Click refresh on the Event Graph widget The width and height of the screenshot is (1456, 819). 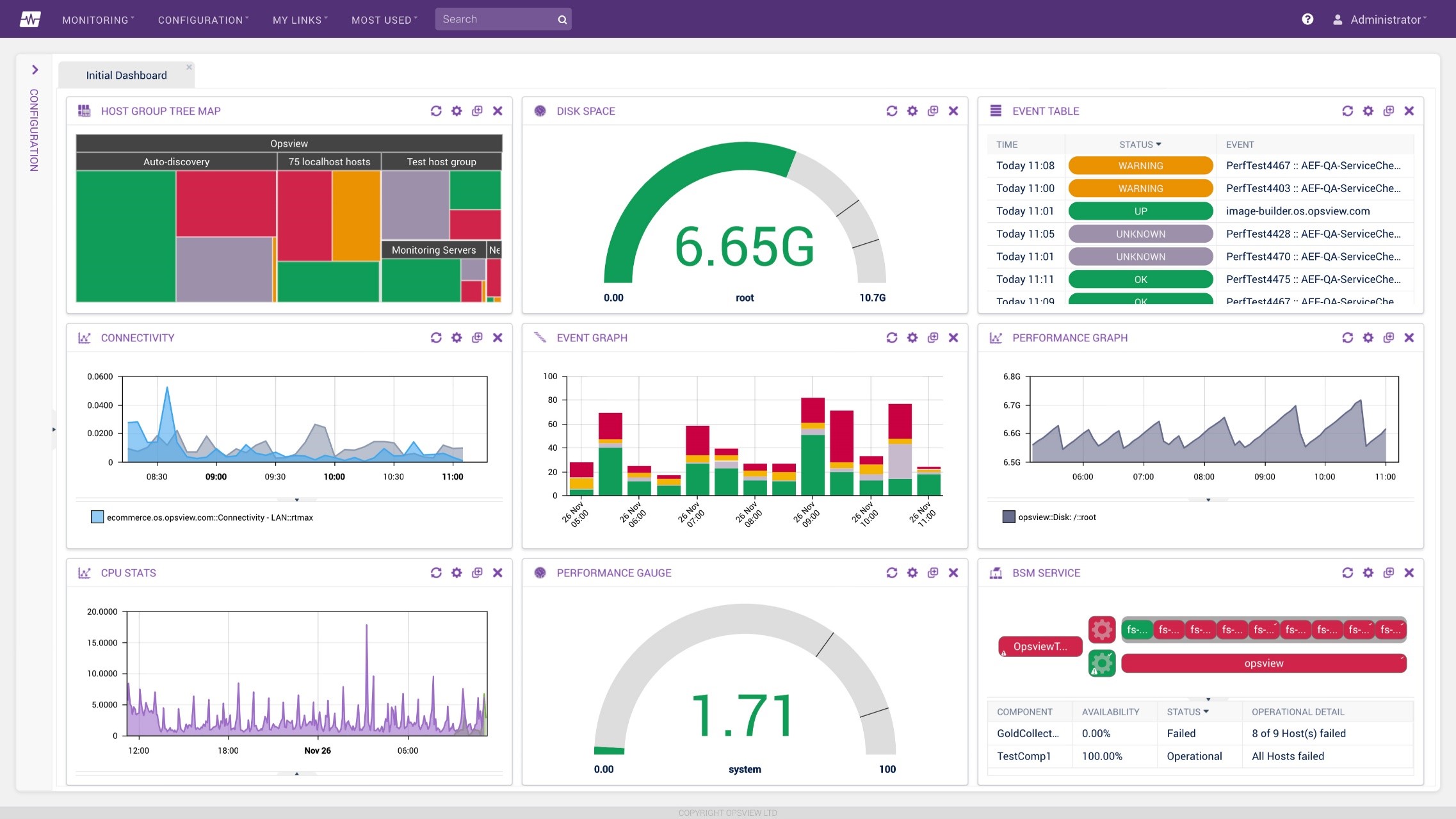(x=892, y=338)
